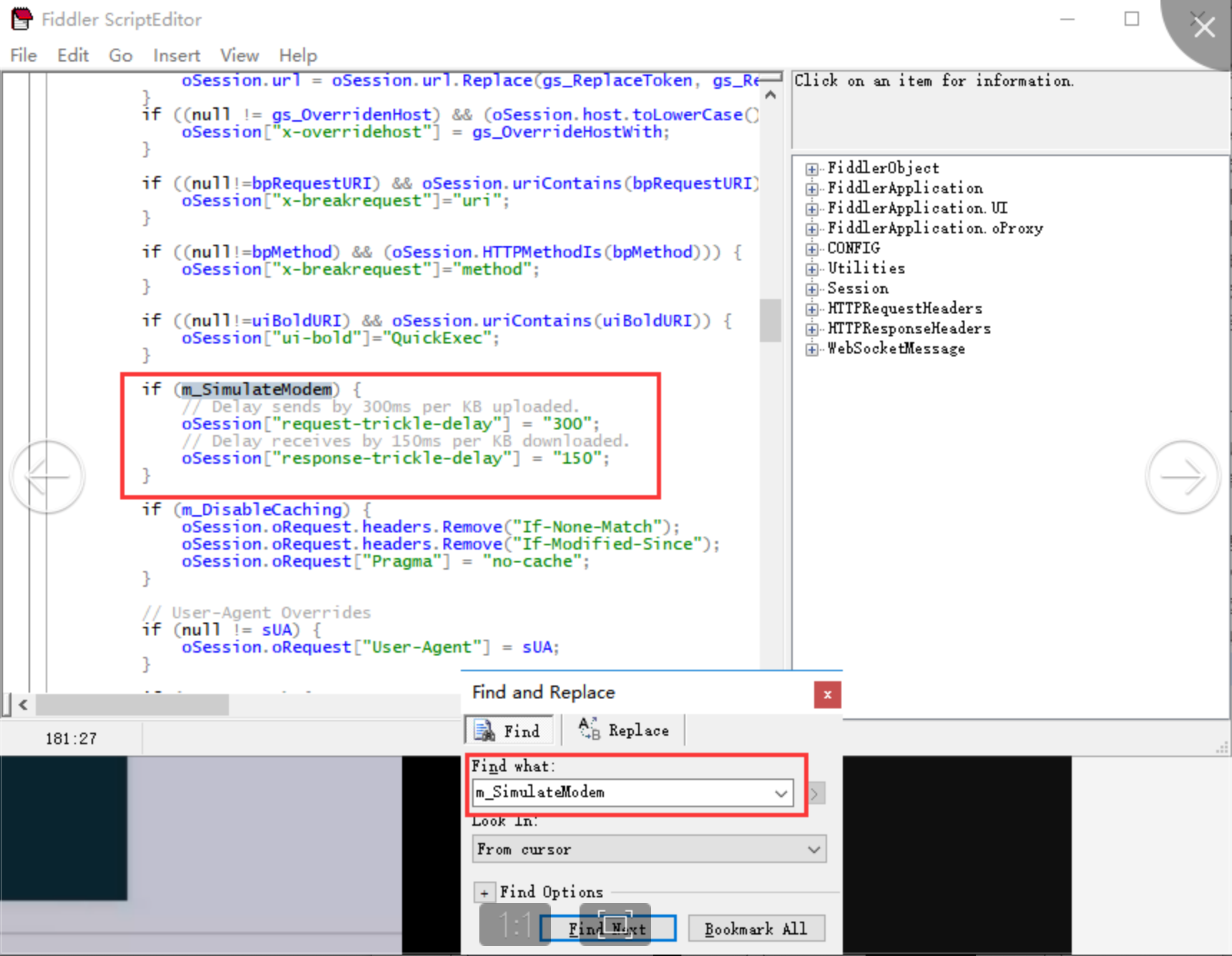Switch to the Find tab
1232x956 pixels.
[x=510, y=731]
